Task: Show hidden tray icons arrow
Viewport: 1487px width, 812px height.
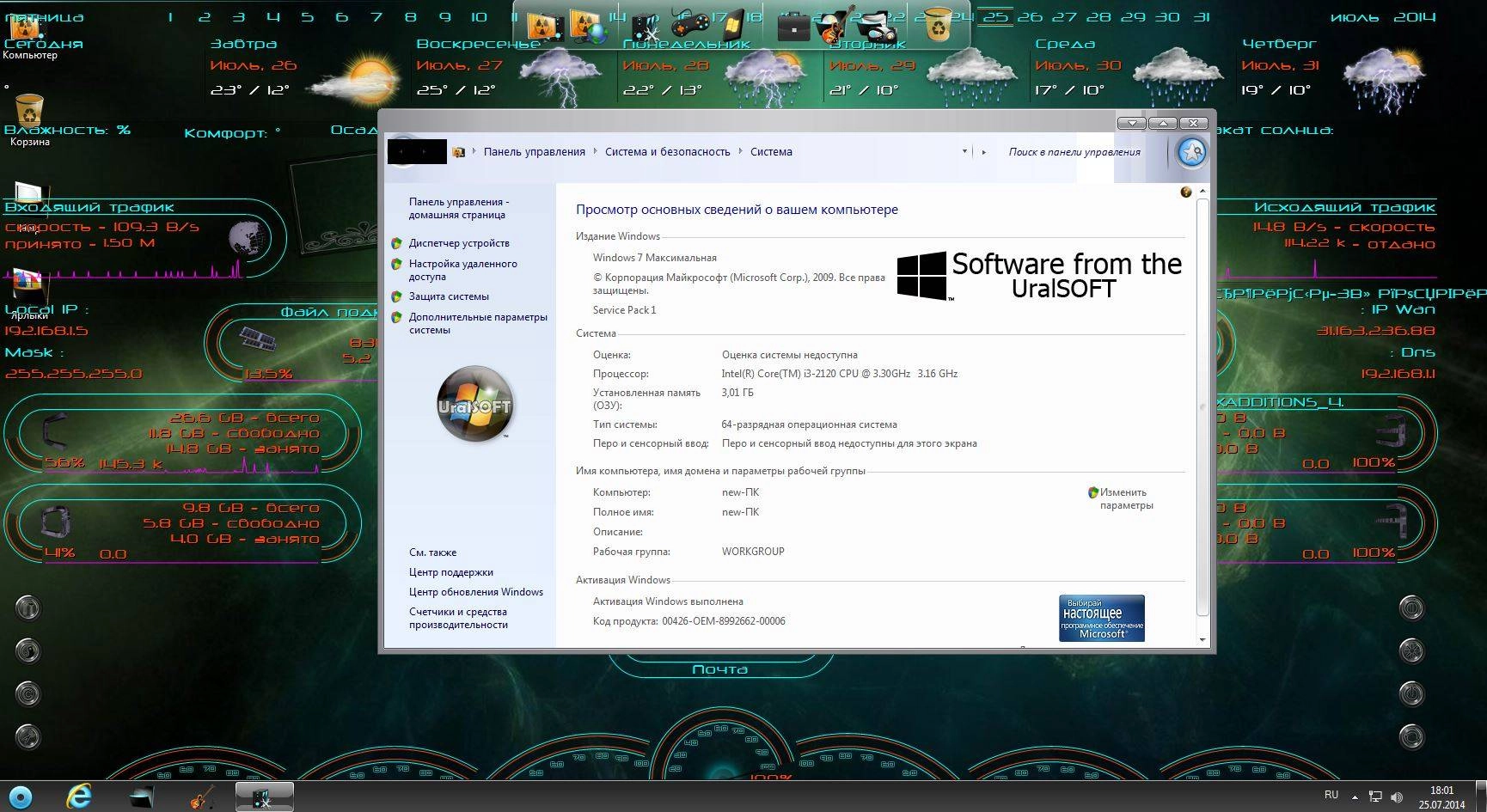Action: (1355, 797)
